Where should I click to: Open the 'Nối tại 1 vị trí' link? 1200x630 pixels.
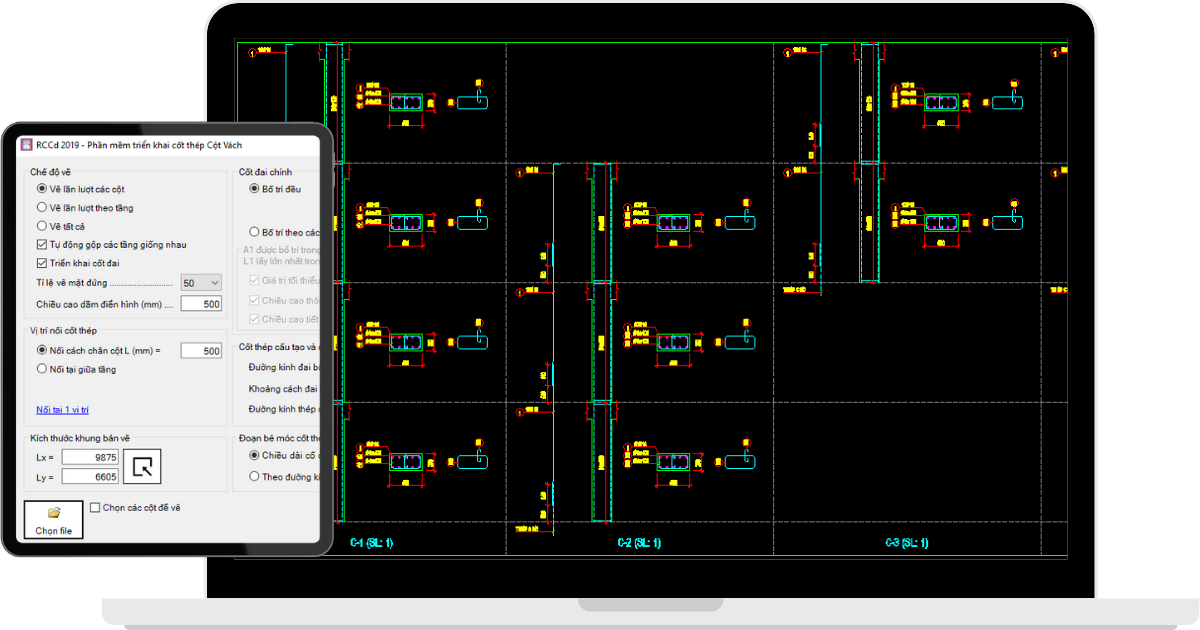(62, 410)
